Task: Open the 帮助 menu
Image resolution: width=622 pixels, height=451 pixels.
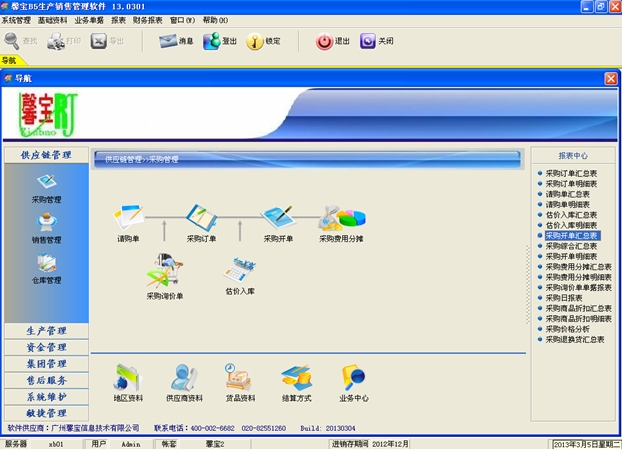Action: tap(215, 20)
